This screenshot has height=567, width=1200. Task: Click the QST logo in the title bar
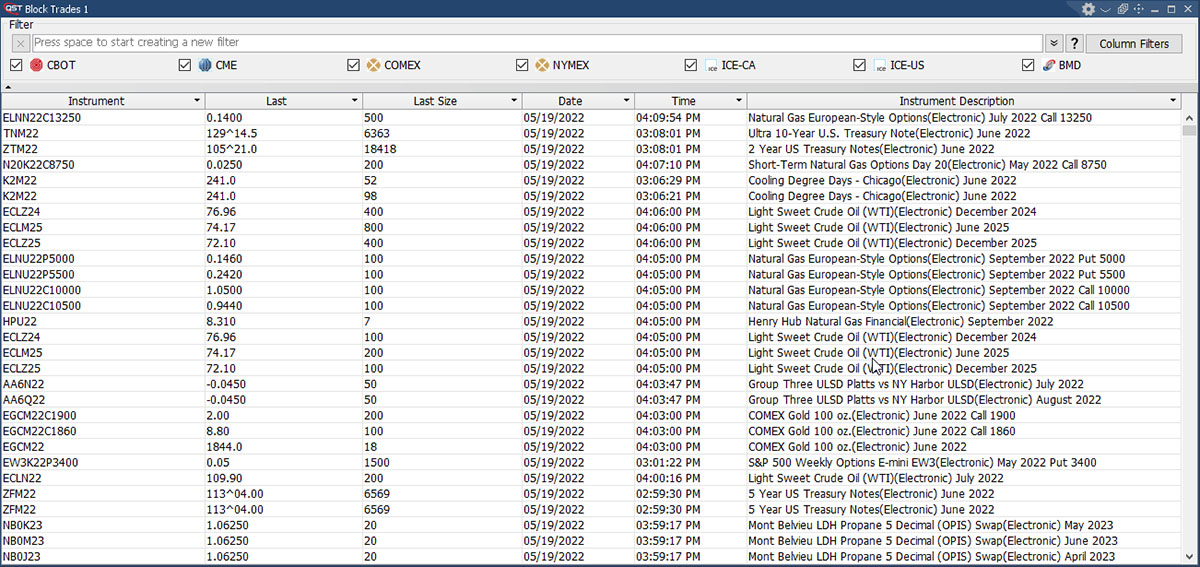coord(14,8)
